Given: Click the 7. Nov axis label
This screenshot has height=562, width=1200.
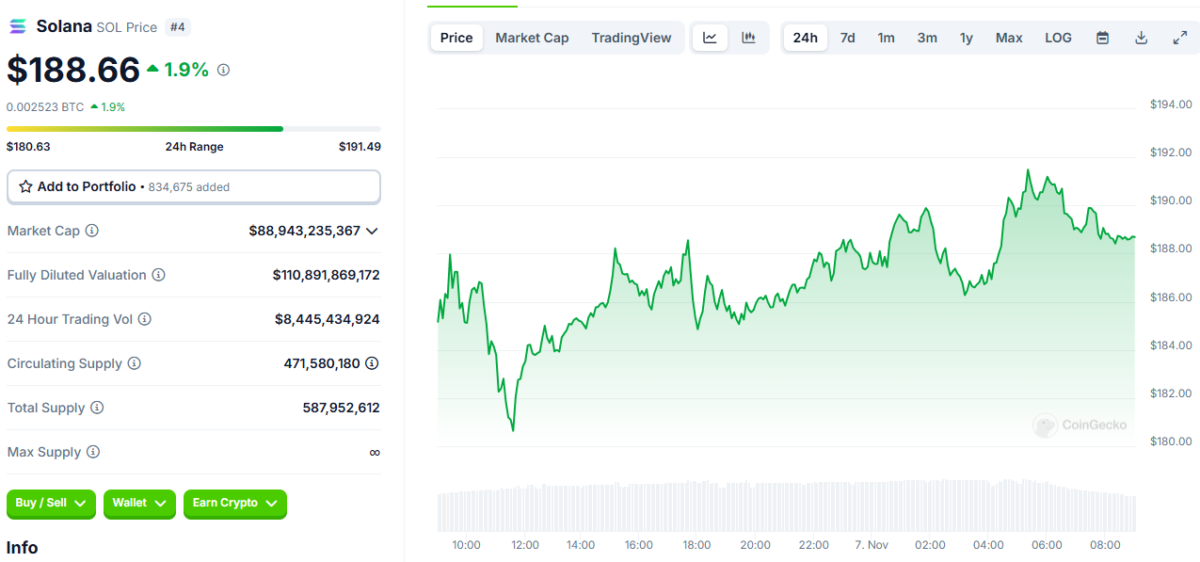Looking at the screenshot, I should 872,545.
